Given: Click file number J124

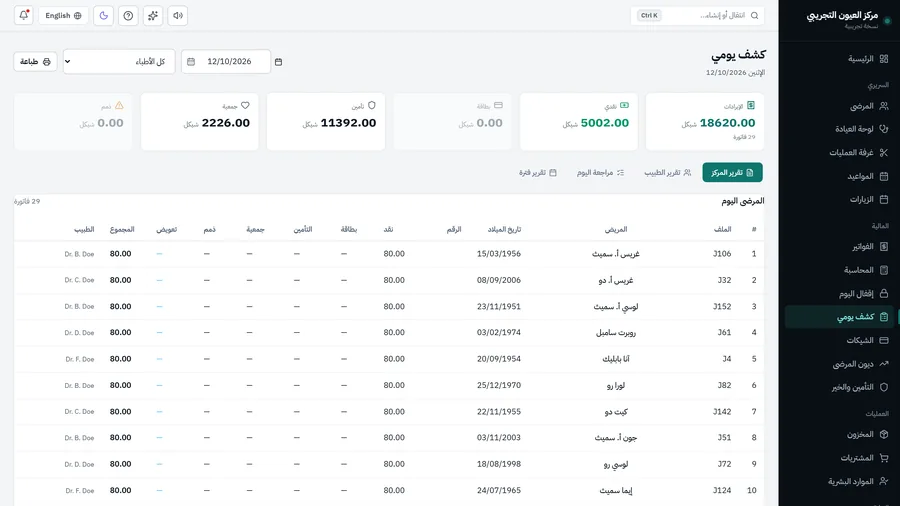Looking at the screenshot, I should [722, 491].
